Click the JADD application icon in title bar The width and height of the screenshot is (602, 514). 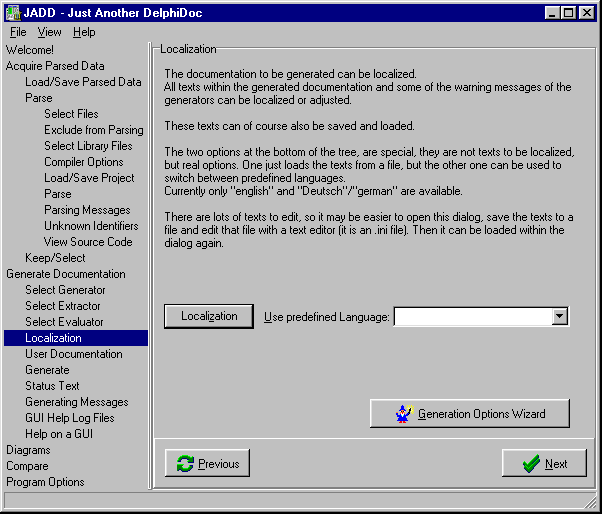12,12
